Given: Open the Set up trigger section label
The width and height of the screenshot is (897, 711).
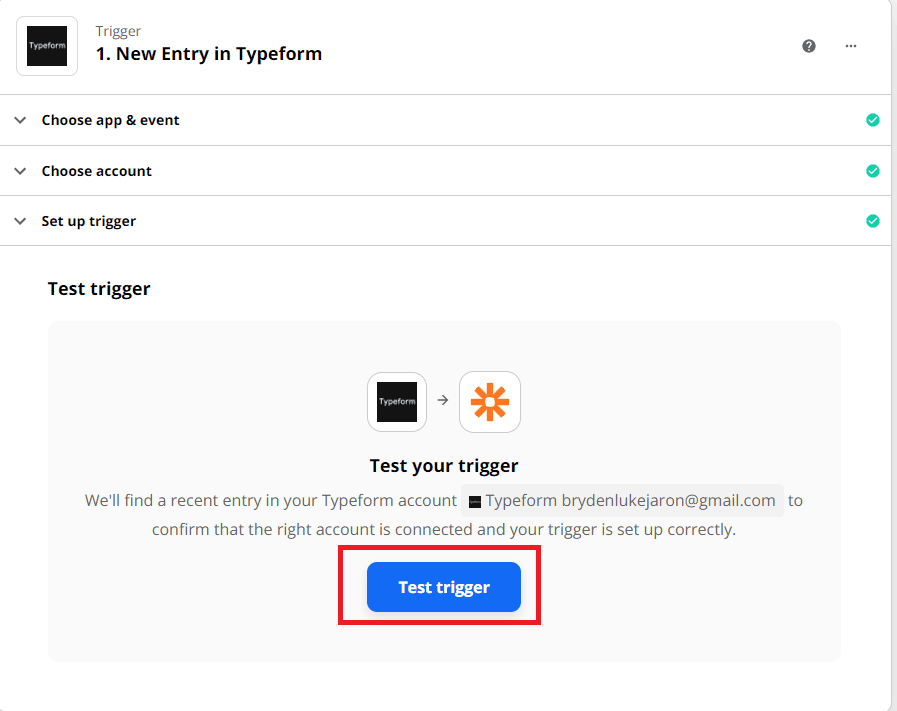Looking at the screenshot, I should [89, 221].
